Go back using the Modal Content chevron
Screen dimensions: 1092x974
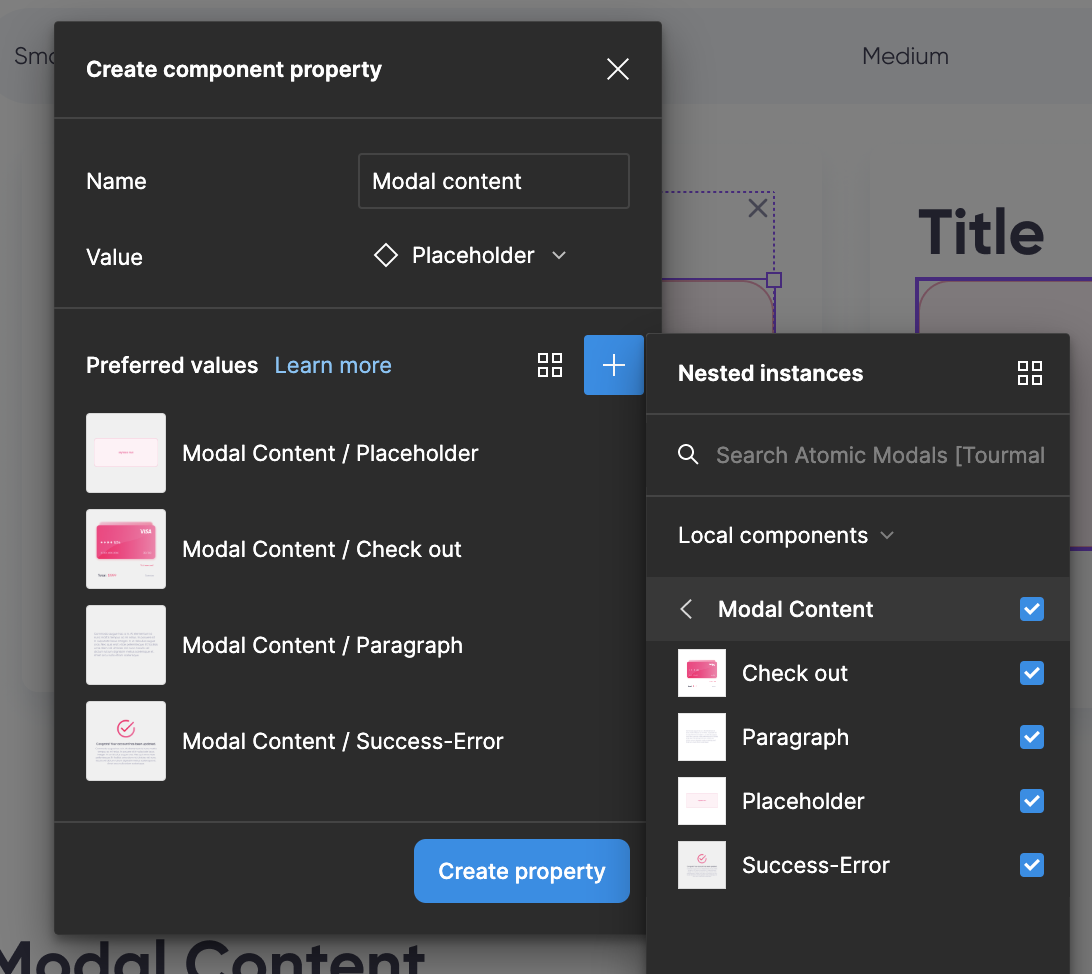coord(686,609)
